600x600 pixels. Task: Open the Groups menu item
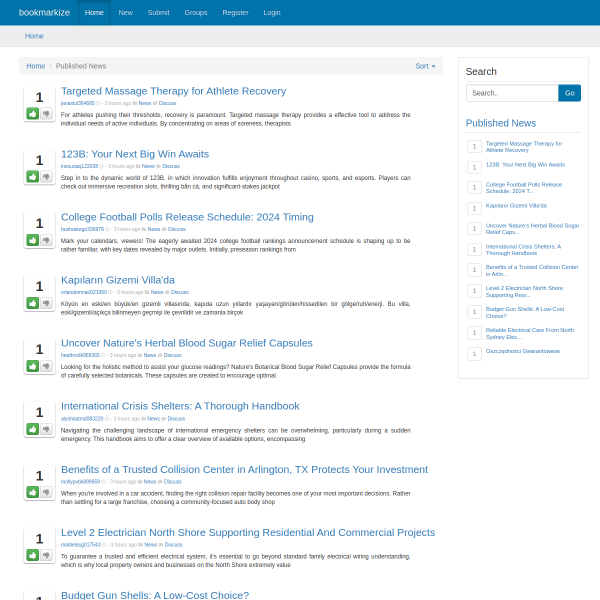(x=196, y=12)
